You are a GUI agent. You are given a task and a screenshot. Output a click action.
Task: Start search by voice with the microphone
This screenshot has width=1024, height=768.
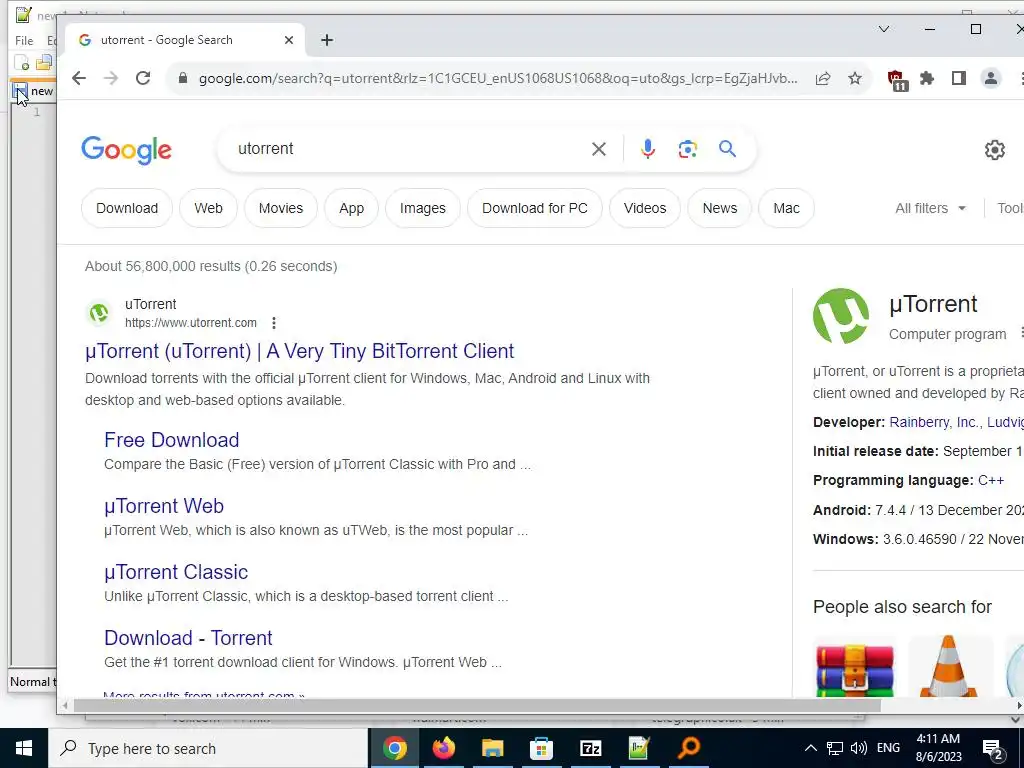(648, 149)
